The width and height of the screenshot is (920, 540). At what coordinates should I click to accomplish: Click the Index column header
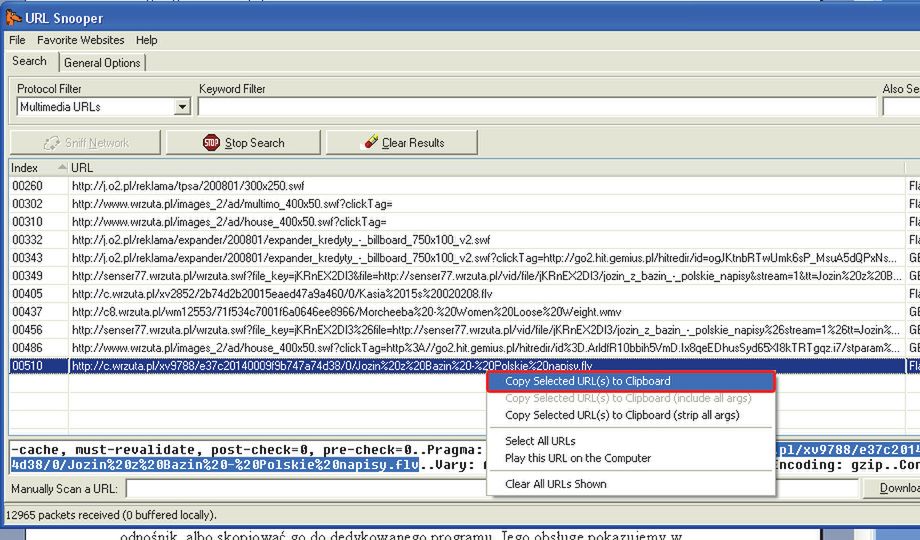(38, 168)
